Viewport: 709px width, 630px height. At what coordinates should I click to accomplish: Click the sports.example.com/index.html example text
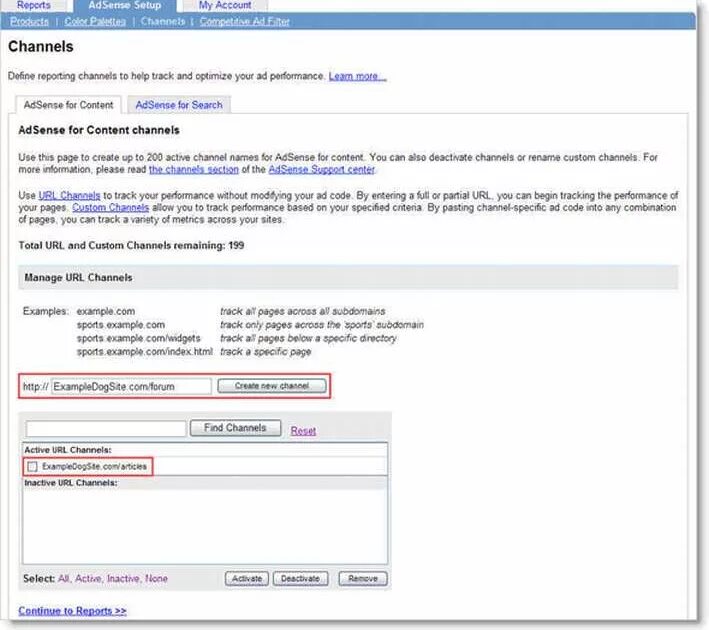coord(145,352)
